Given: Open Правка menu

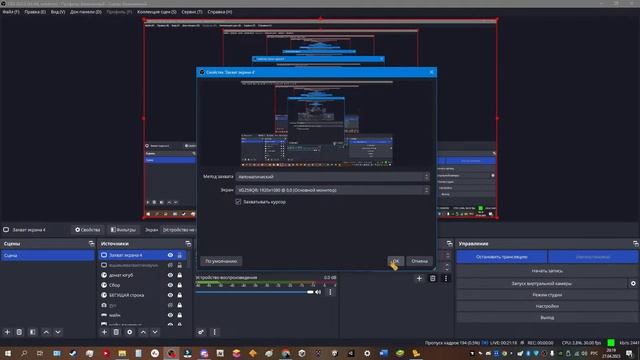Looking at the screenshot, I should [35, 12].
